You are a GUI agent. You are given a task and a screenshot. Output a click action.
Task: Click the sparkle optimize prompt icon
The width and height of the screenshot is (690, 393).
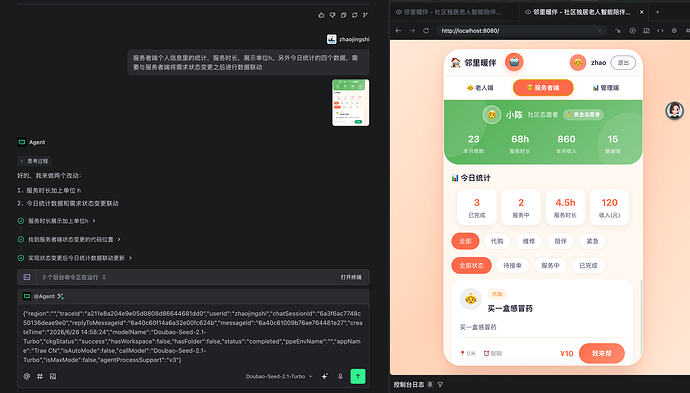point(325,376)
